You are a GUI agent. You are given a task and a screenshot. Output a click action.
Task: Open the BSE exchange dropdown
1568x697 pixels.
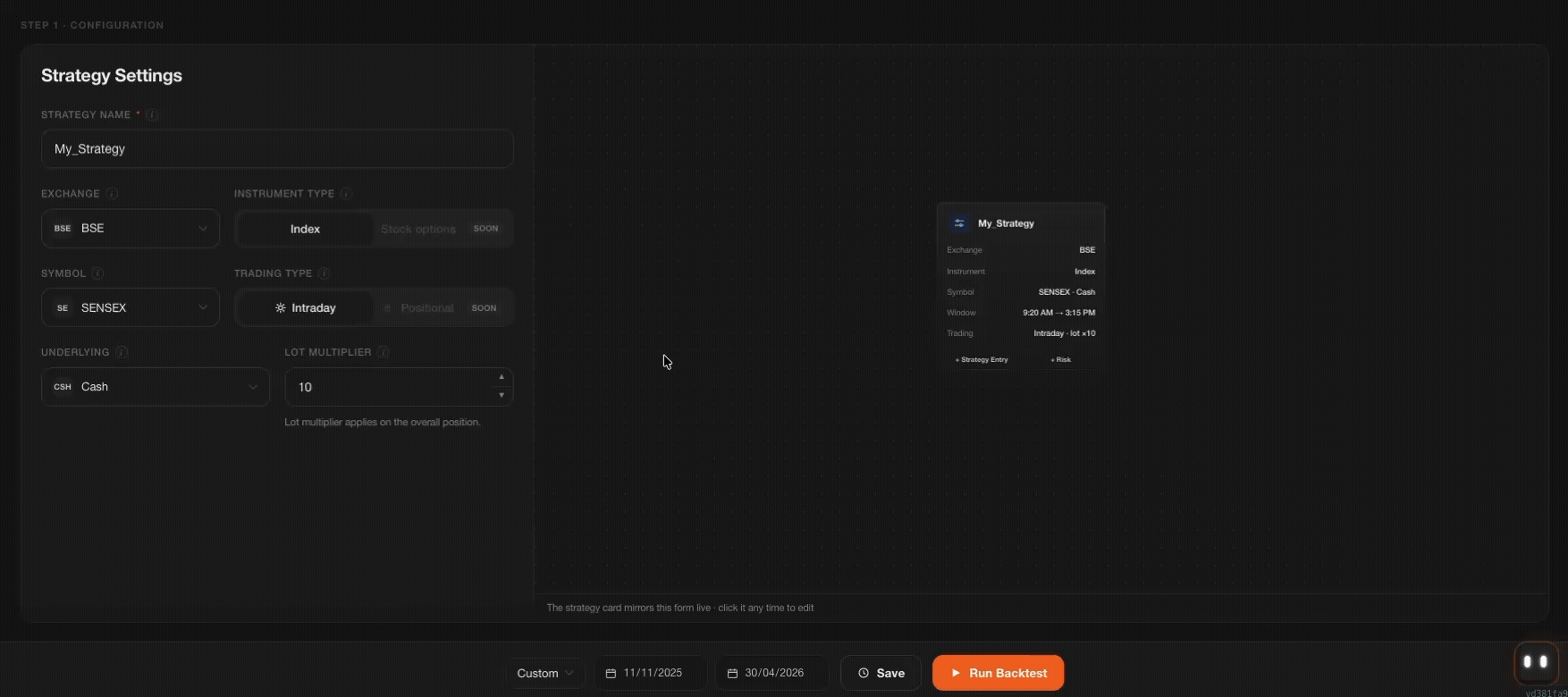(131, 228)
